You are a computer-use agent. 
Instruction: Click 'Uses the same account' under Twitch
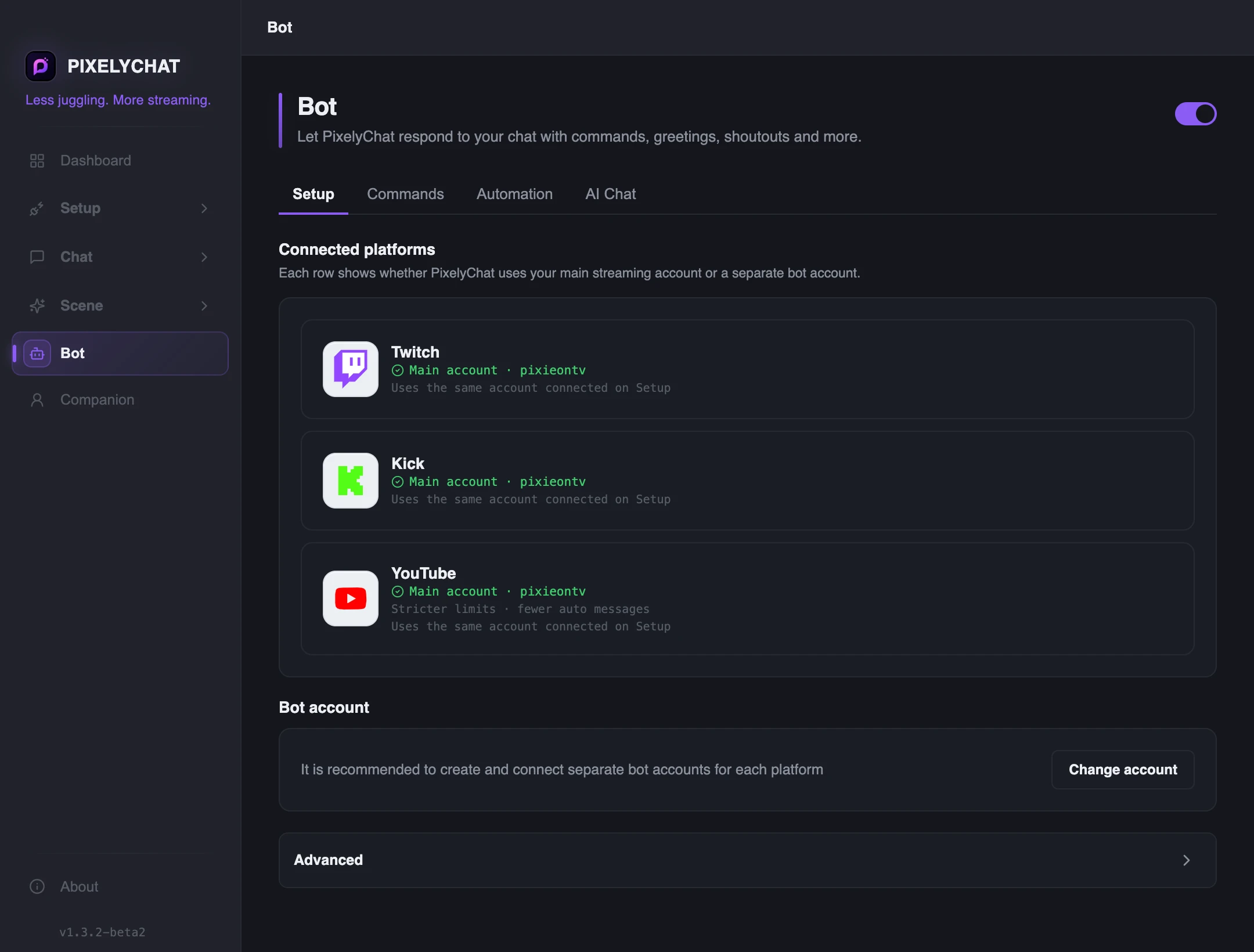[531, 388]
